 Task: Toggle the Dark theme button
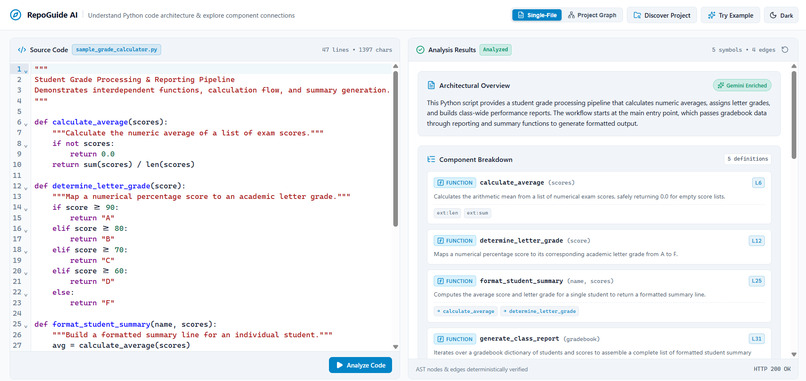781,15
